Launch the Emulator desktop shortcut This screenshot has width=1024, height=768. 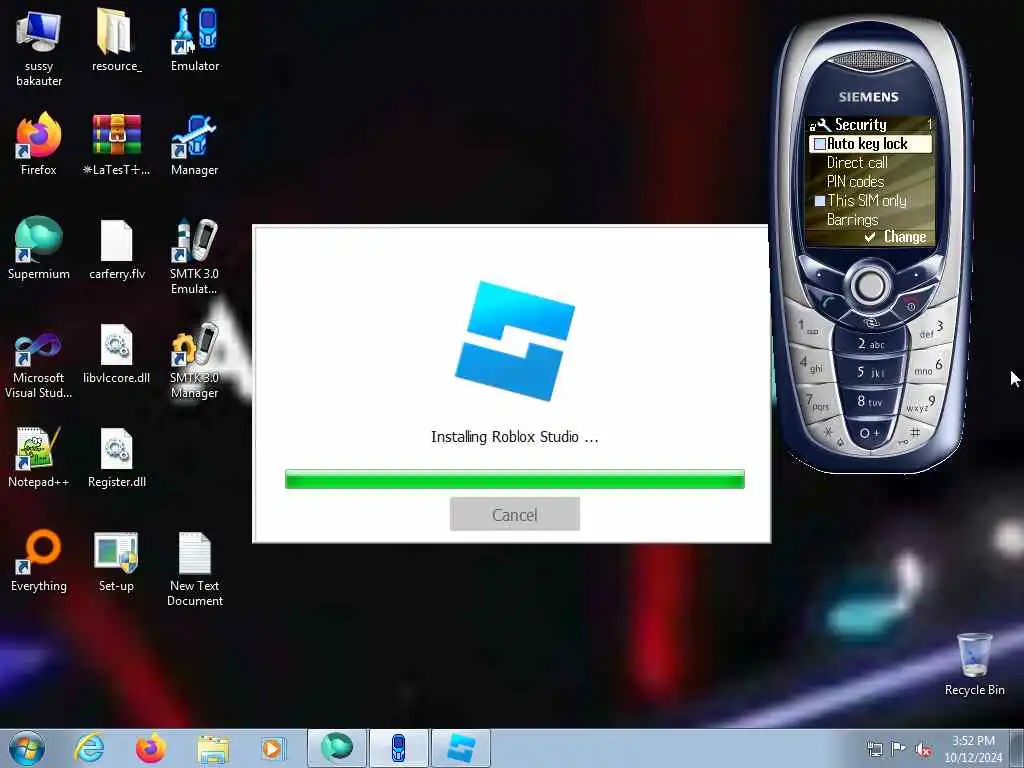(195, 40)
